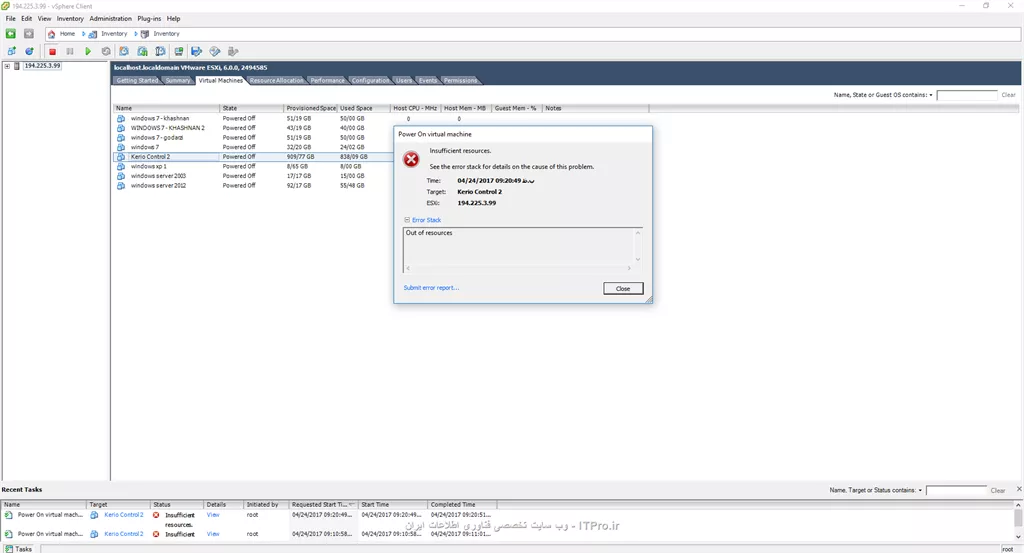Click the Reset virtual machine toolbar icon
1024x553 pixels.
(x=106, y=51)
